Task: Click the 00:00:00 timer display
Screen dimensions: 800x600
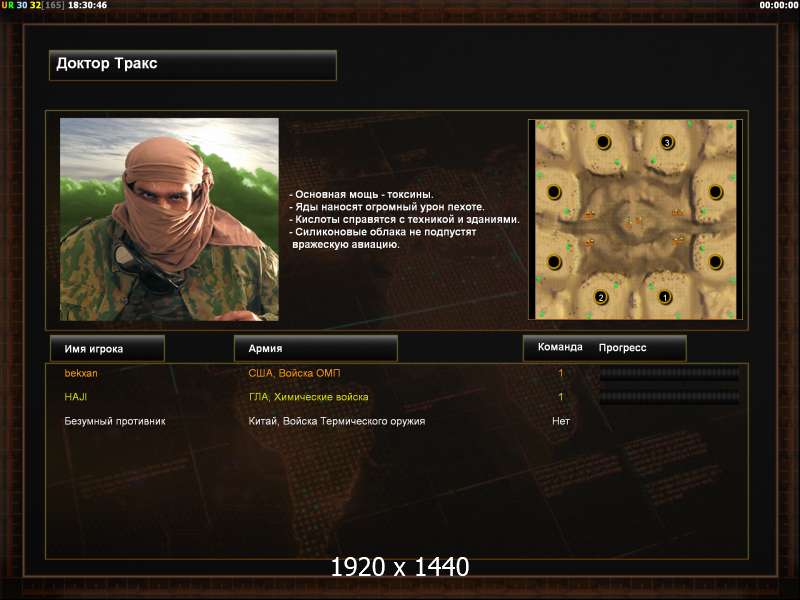Action: point(778,5)
